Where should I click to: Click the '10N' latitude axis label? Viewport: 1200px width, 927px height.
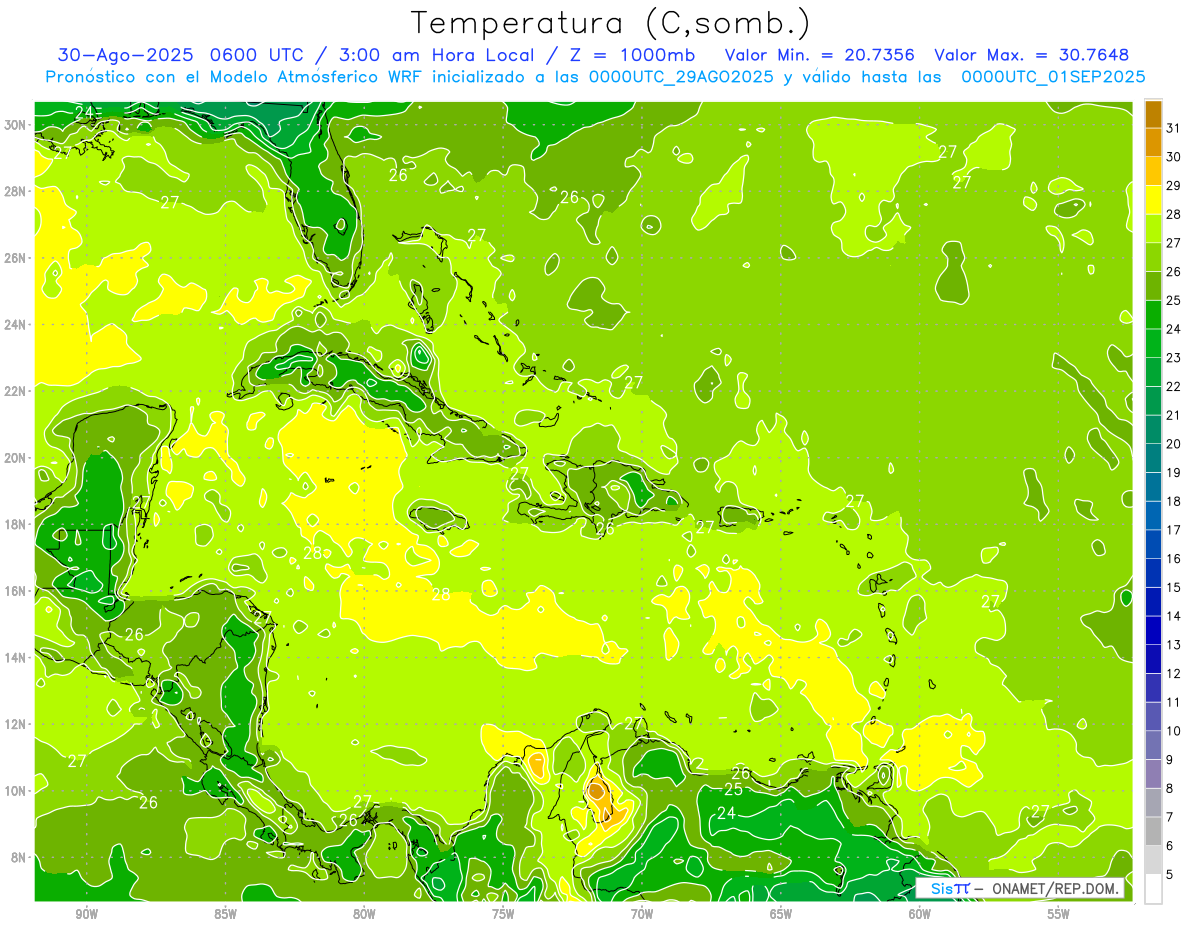point(17,790)
